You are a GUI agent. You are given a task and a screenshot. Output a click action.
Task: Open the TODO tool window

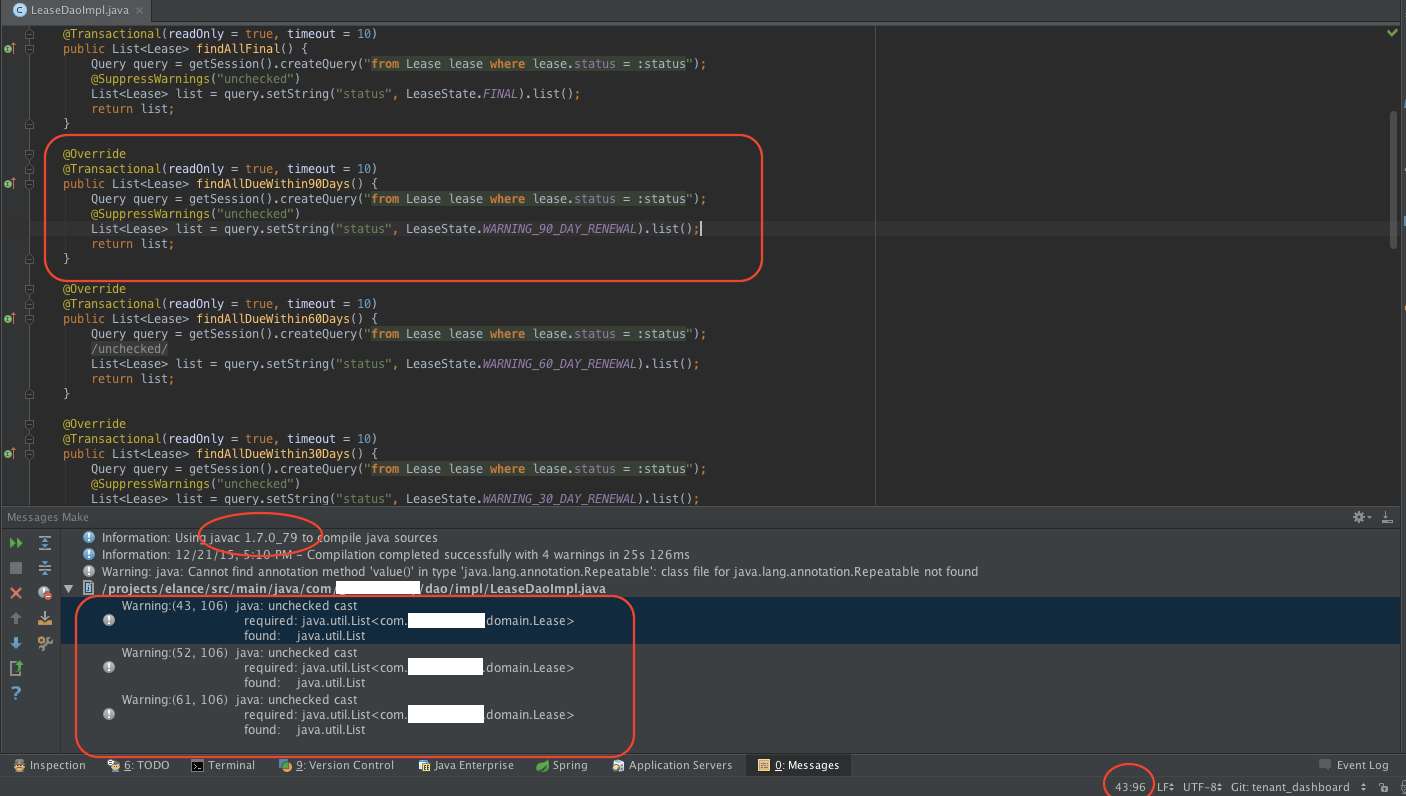tap(138, 766)
